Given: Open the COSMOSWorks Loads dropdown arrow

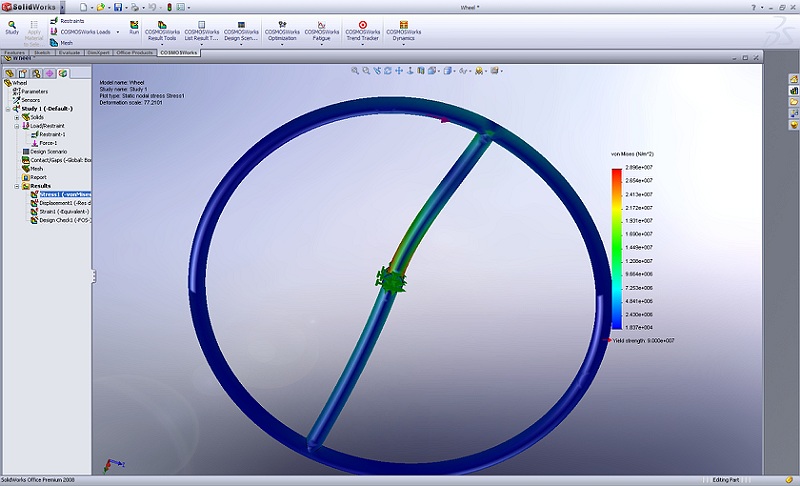Looking at the screenshot, I should pos(117,32).
